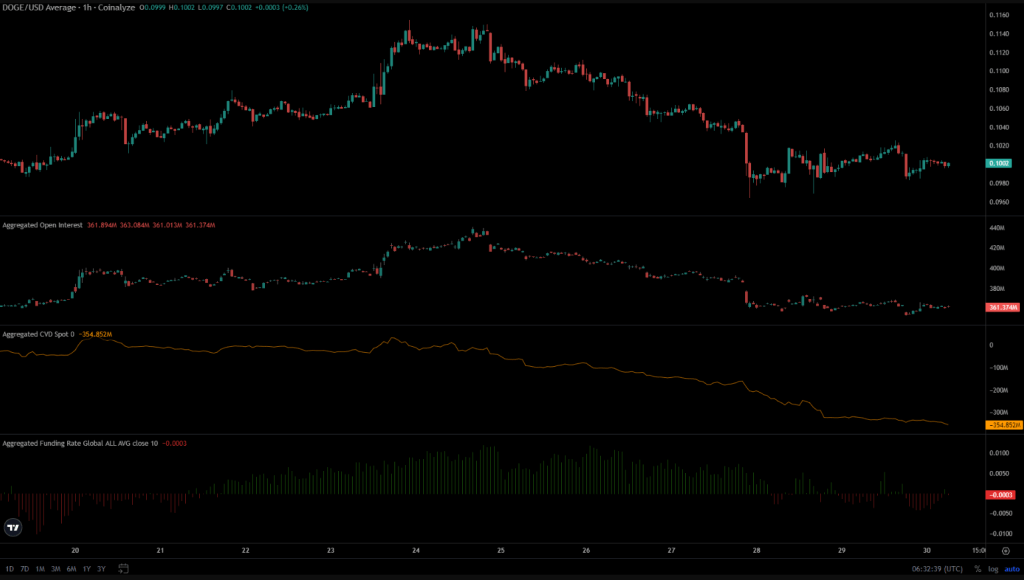Click the red -0.0003 funding rate label
The width and height of the screenshot is (1024, 580).
tap(1000, 494)
